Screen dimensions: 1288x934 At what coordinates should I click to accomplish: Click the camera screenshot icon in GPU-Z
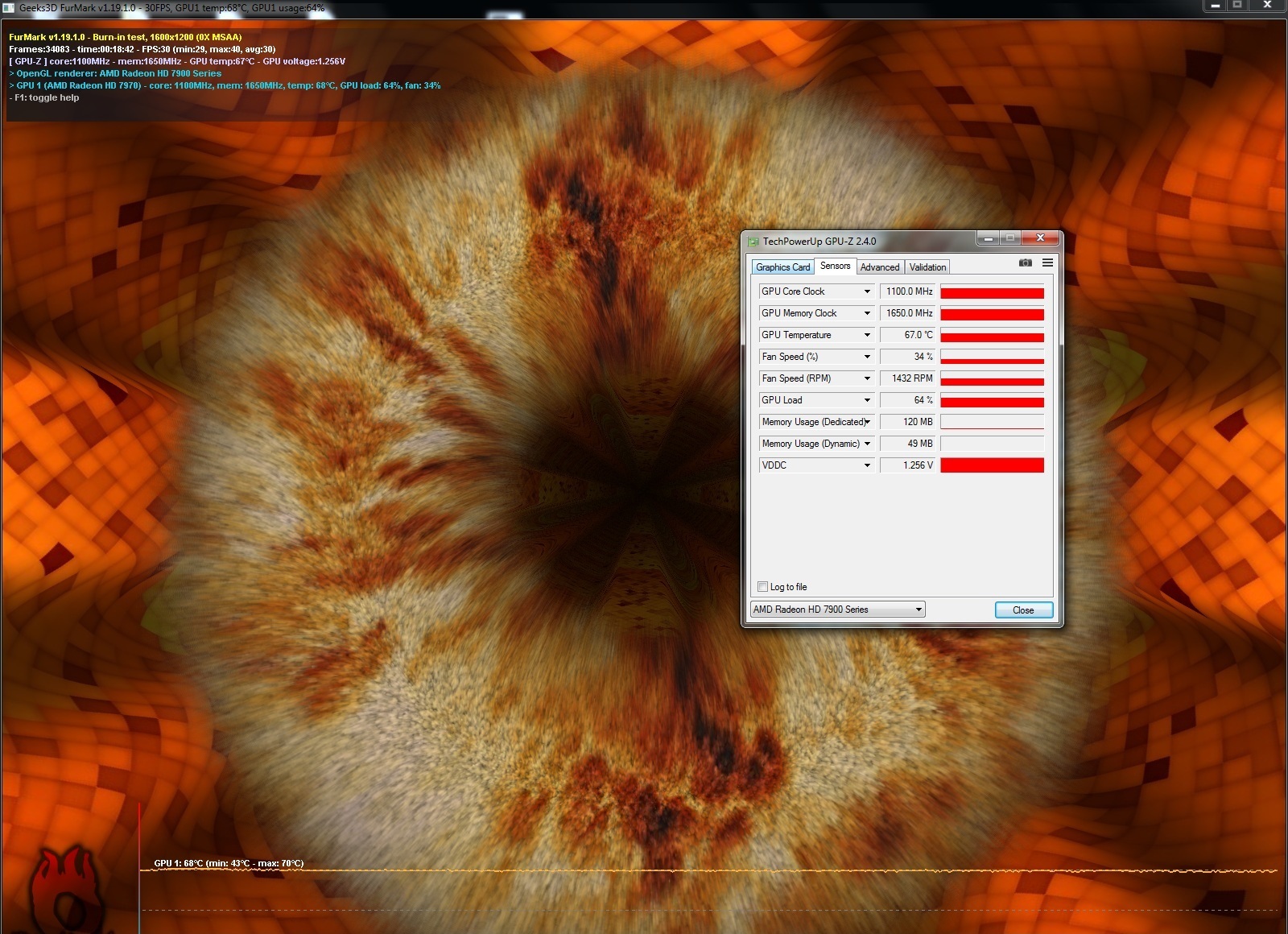tap(1025, 263)
